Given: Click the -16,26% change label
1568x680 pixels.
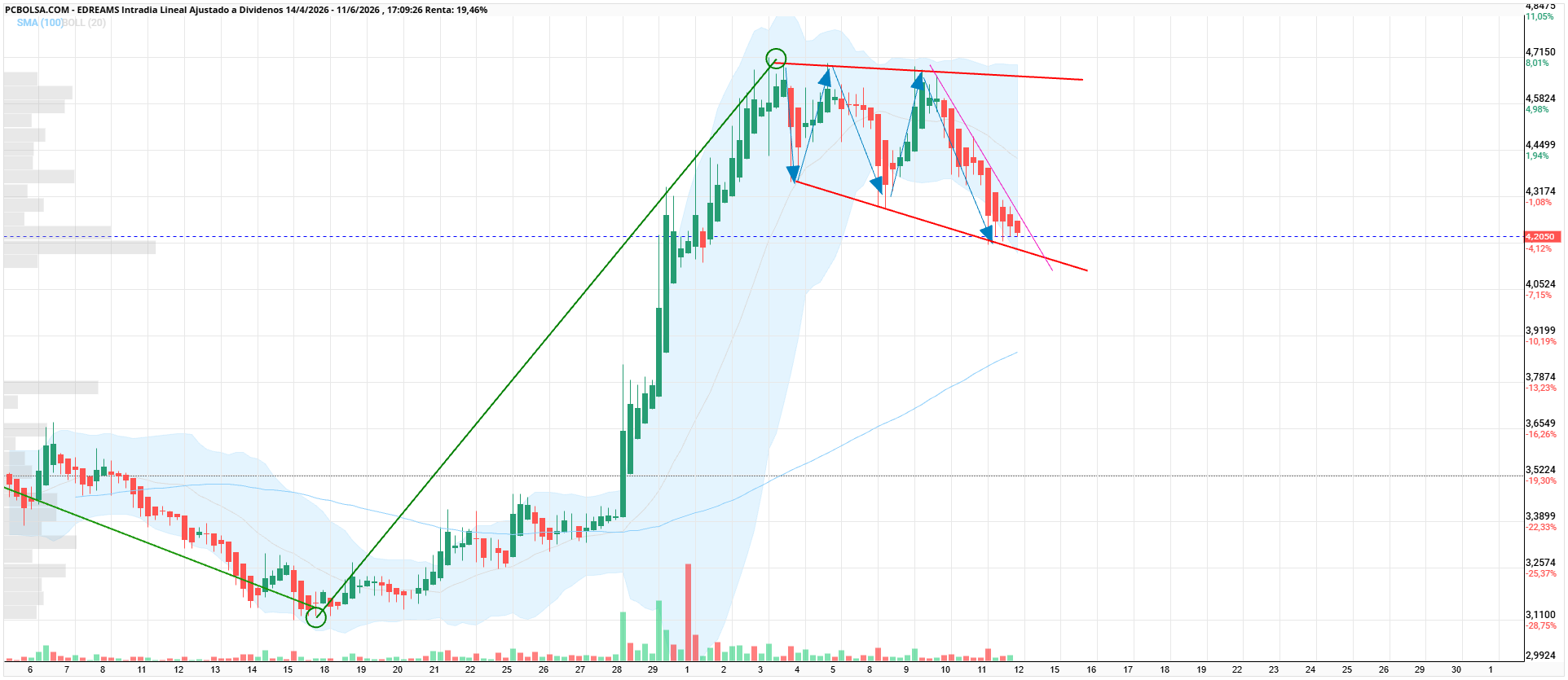Looking at the screenshot, I should tap(1541, 434).
